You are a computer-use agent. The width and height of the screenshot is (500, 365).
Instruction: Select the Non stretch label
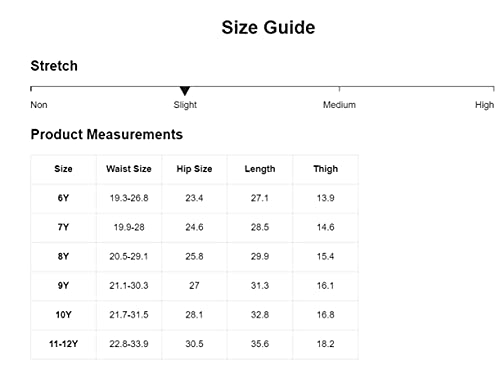tap(39, 105)
